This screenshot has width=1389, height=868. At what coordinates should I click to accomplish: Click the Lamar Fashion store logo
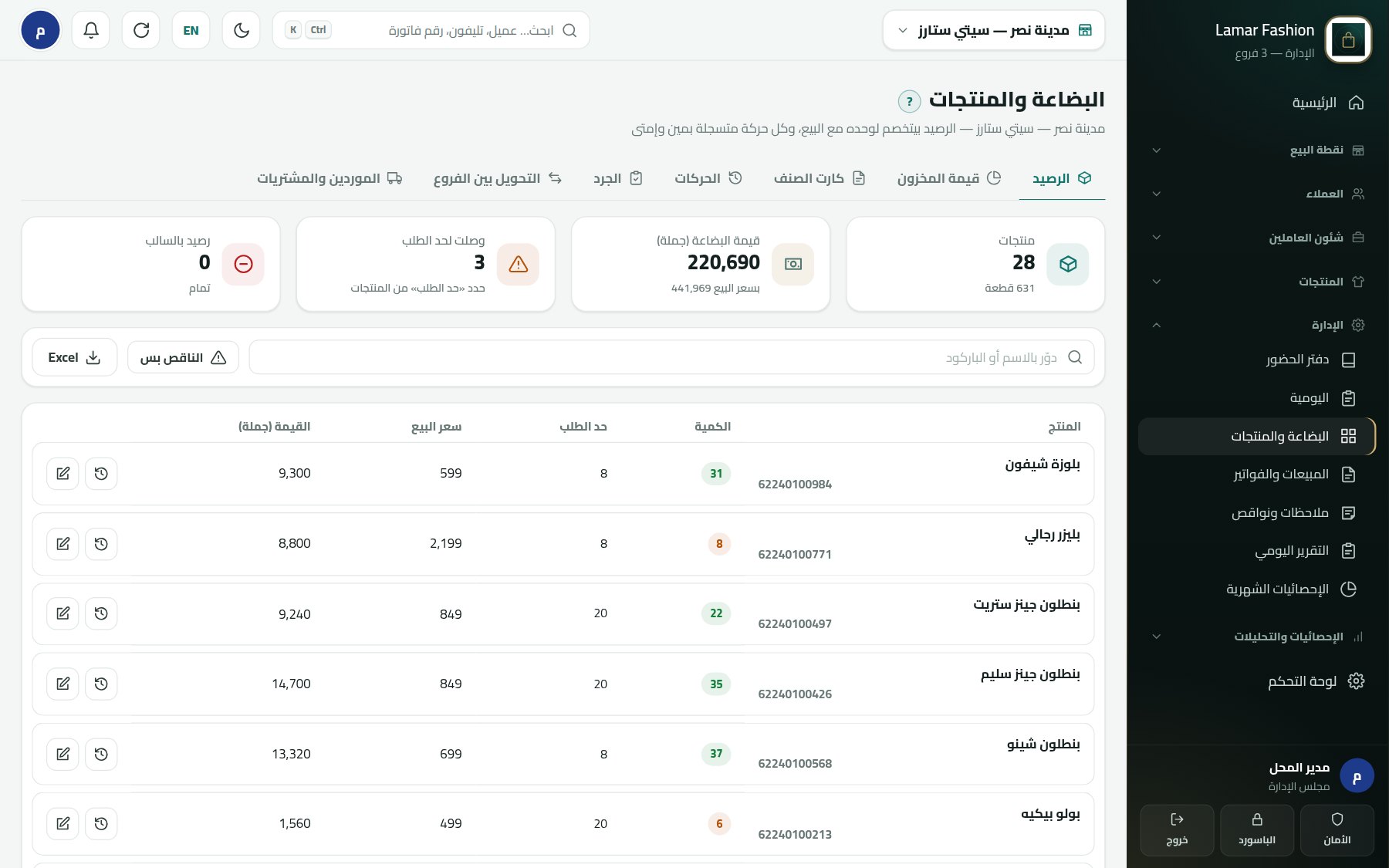tap(1348, 39)
